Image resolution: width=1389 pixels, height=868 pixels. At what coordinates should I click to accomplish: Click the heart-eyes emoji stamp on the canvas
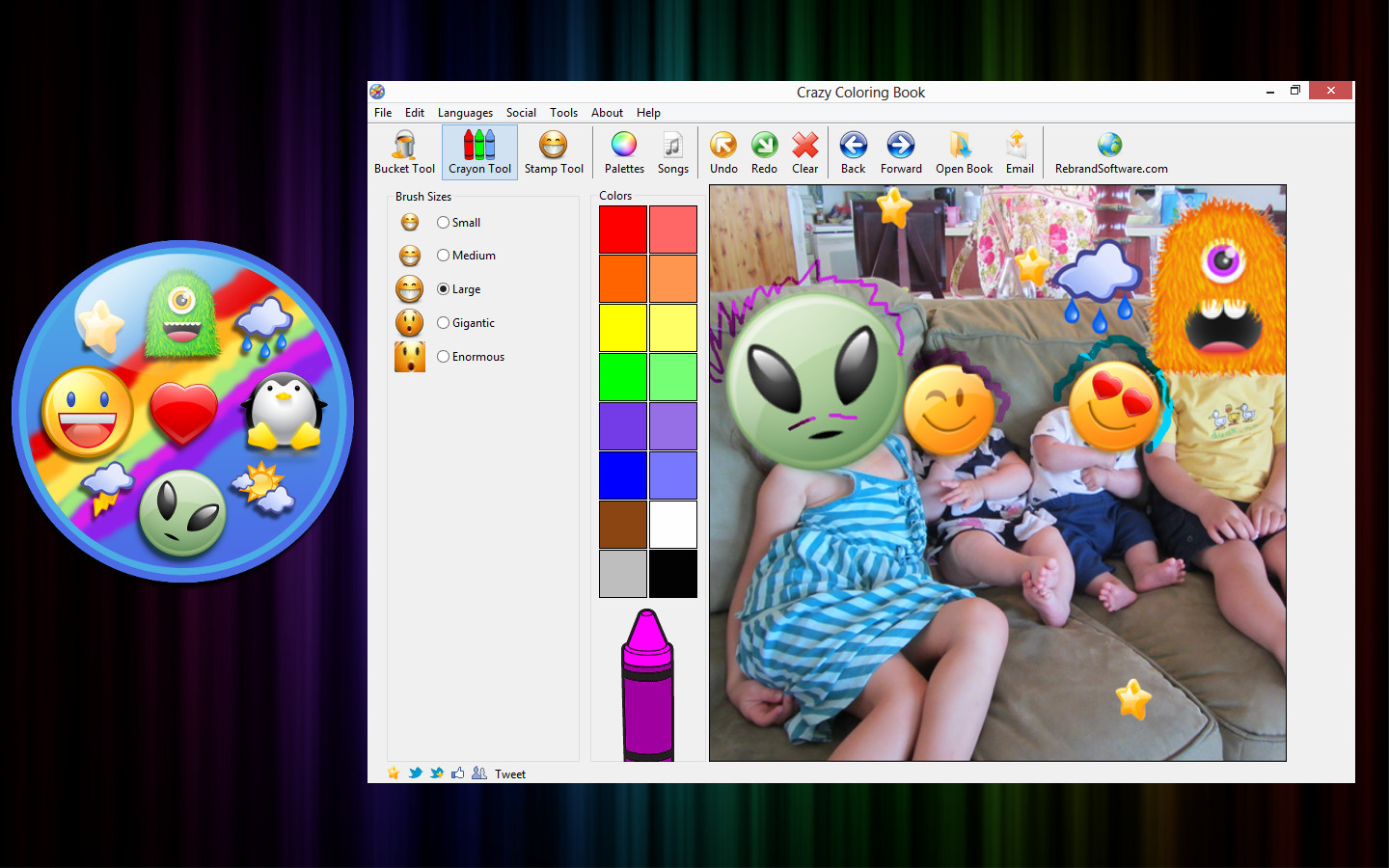pos(1115,404)
